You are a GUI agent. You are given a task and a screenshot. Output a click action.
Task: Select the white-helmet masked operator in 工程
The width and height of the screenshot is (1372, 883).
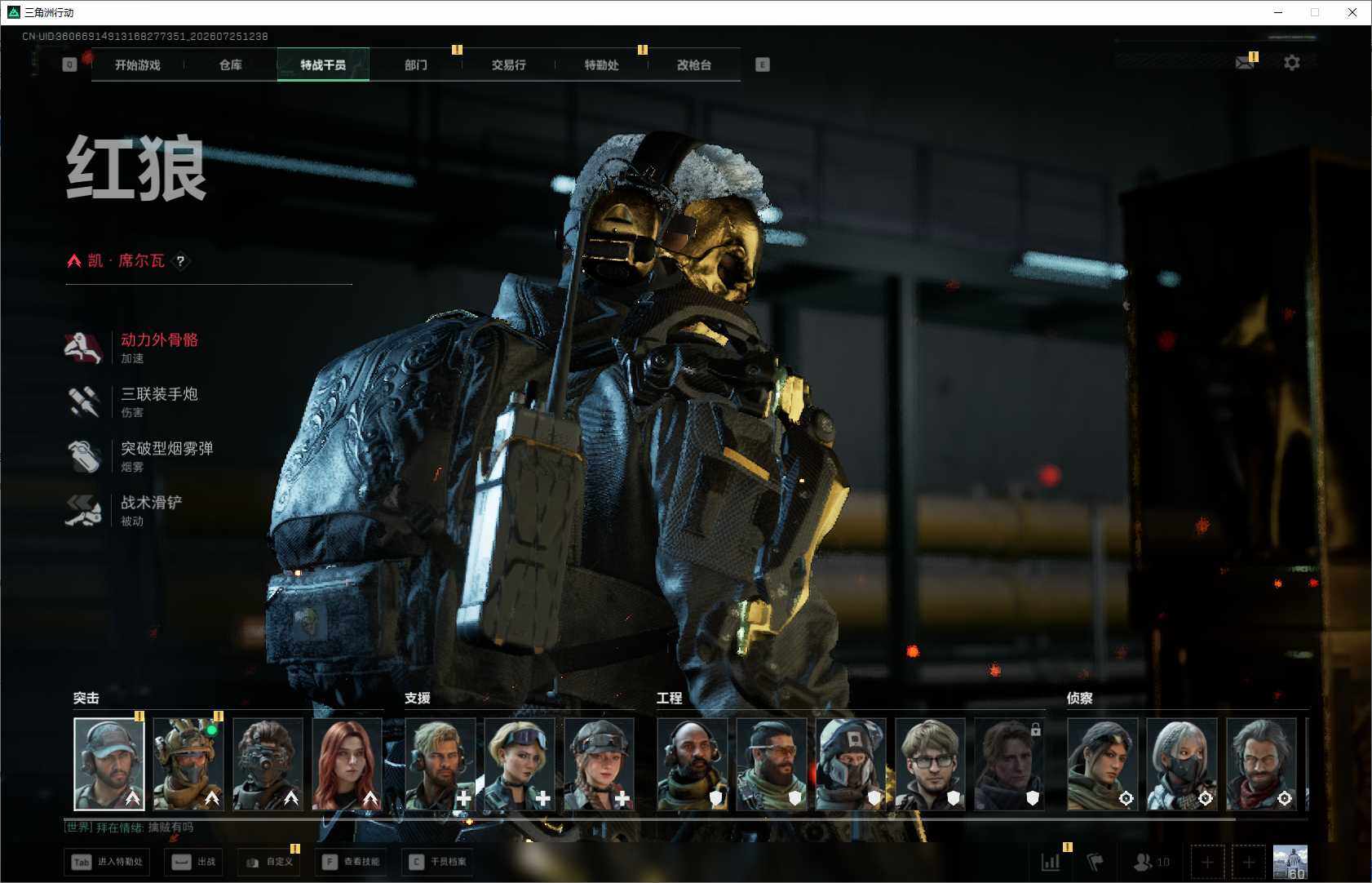click(851, 764)
